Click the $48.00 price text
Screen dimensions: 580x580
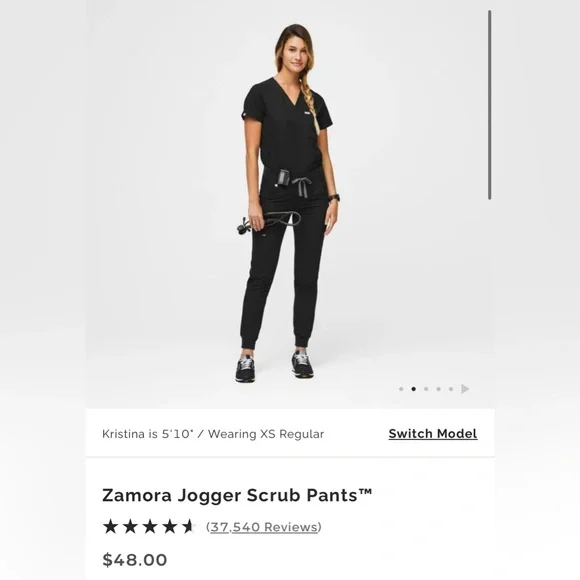click(x=135, y=560)
